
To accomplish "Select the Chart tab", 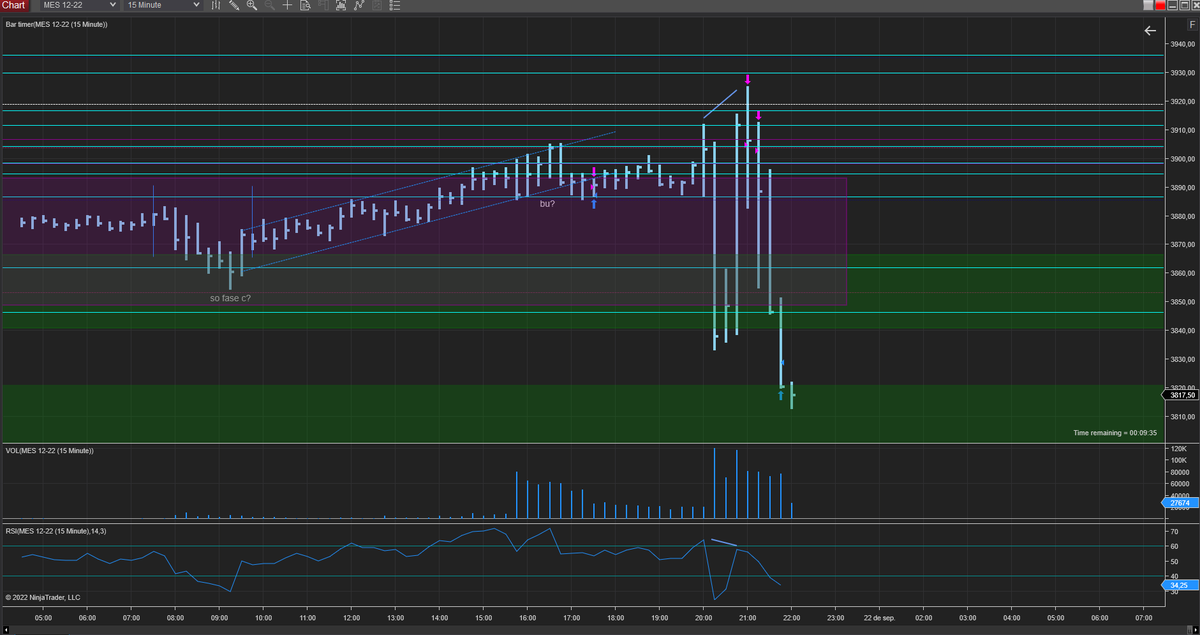I will [14, 5].
